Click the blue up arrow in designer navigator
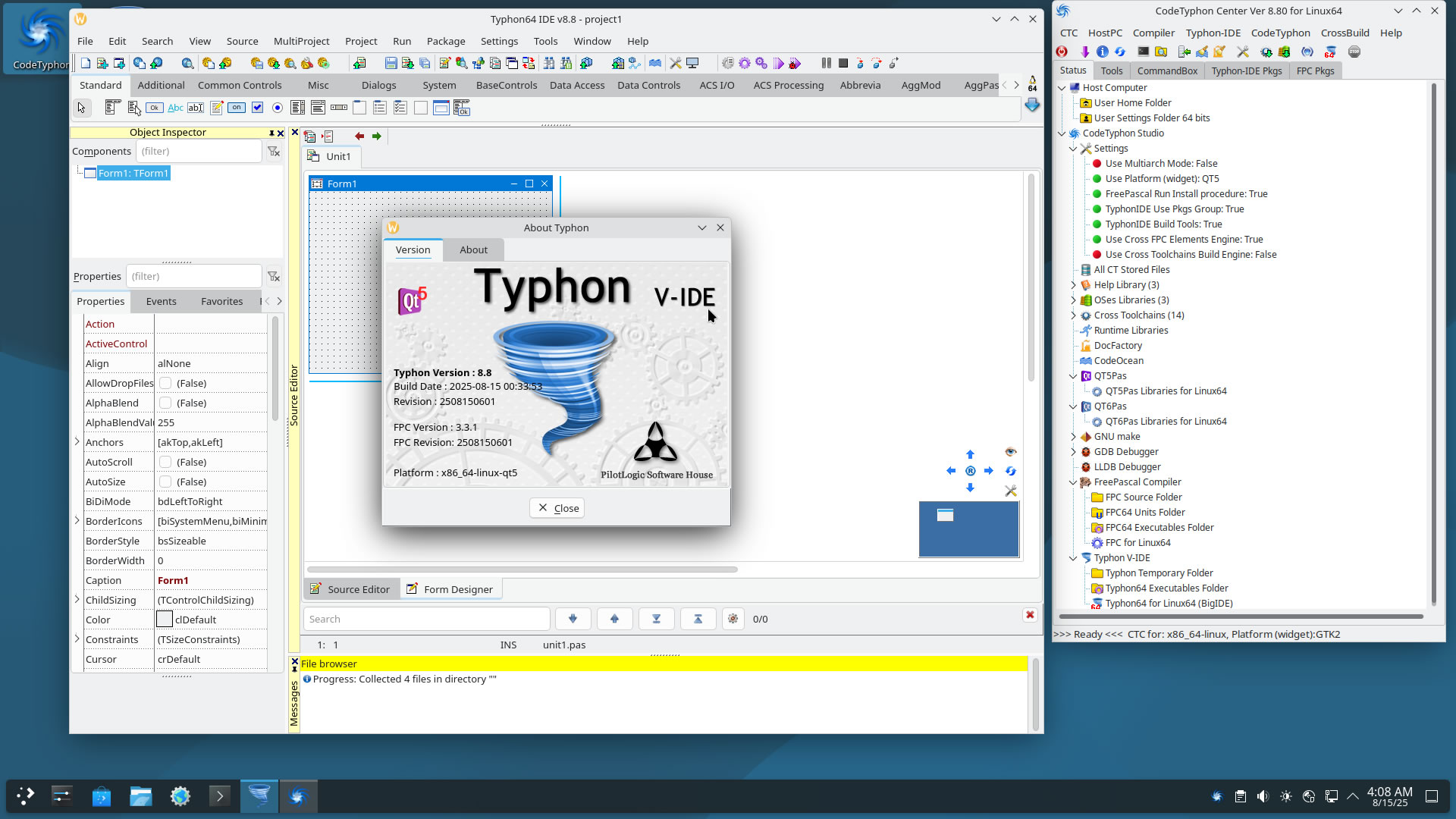The height and width of the screenshot is (819, 1456). [x=970, y=454]
